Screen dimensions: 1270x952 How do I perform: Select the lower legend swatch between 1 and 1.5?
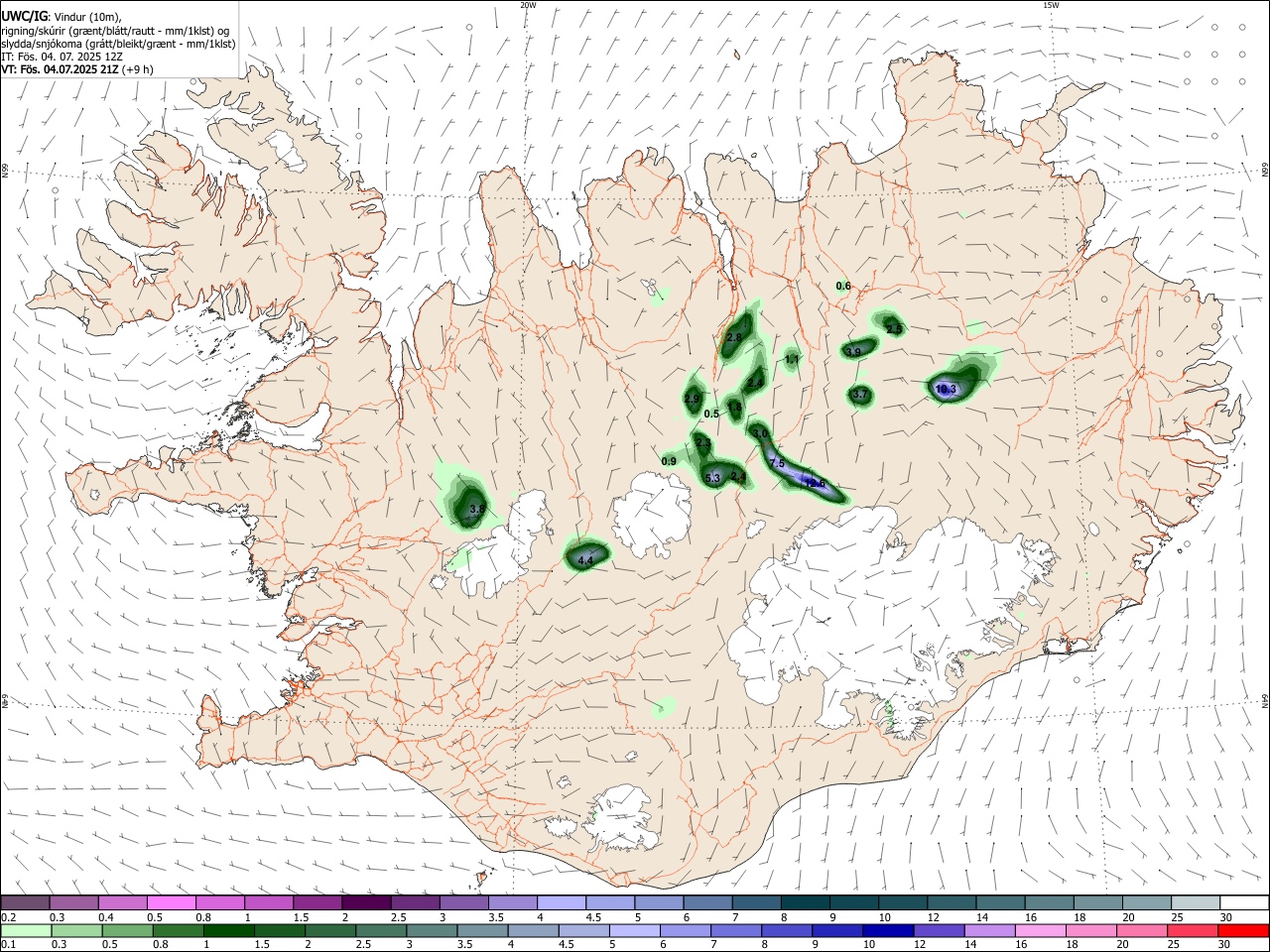click(x=228, y=931)
